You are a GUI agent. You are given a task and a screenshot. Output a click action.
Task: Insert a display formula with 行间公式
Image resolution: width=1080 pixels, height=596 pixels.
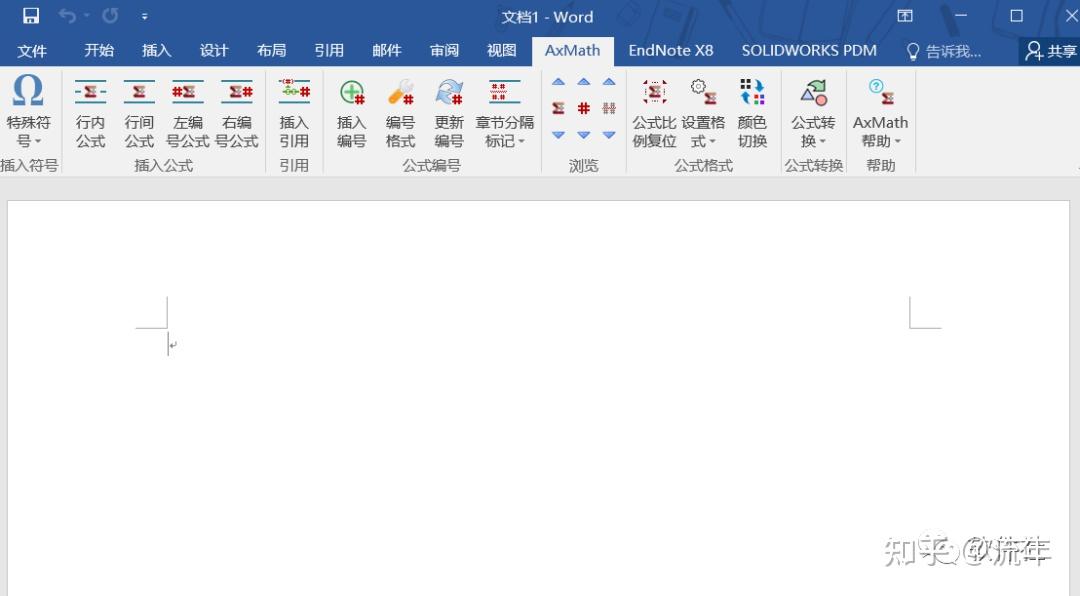139,113
